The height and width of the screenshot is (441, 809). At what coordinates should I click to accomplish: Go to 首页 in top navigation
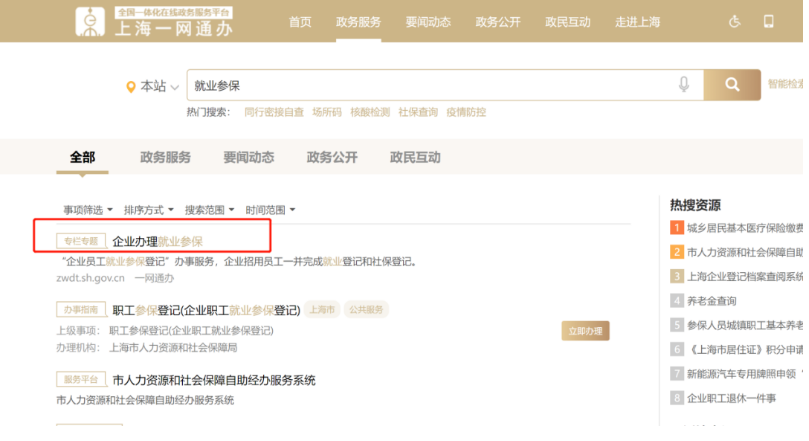(x=300, y=22)
